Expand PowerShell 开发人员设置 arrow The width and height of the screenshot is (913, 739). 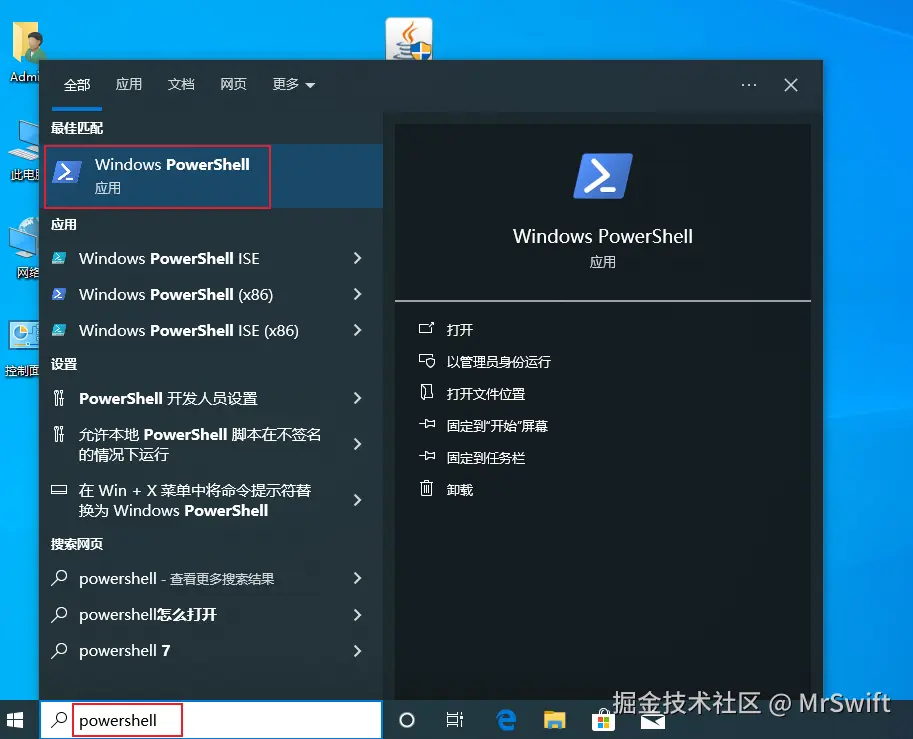(x=358, y=398)
